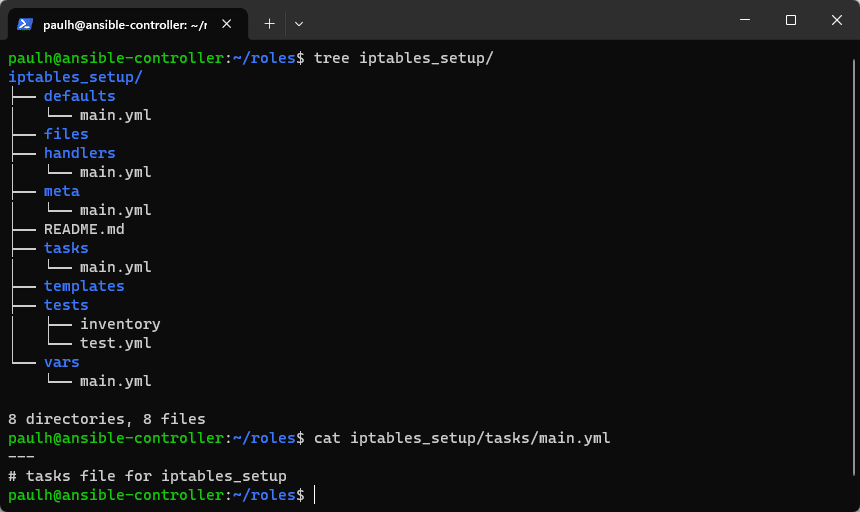Click the '8 directories, 8 files' summary
The height and width of the screenshot is (512, 860).
click(106, 419)
